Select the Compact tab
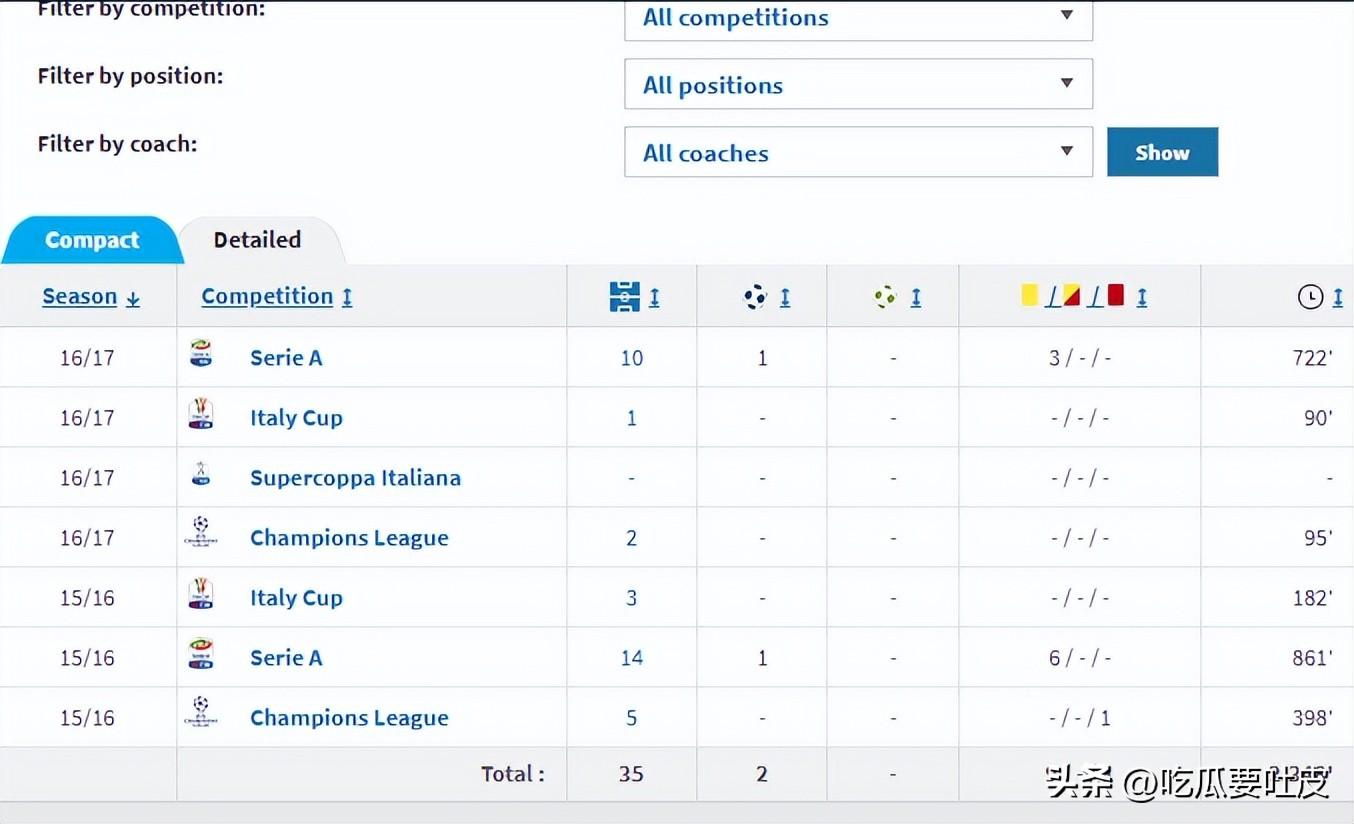The width and height of the screenshot is (1354, 824). pos(92,241)
